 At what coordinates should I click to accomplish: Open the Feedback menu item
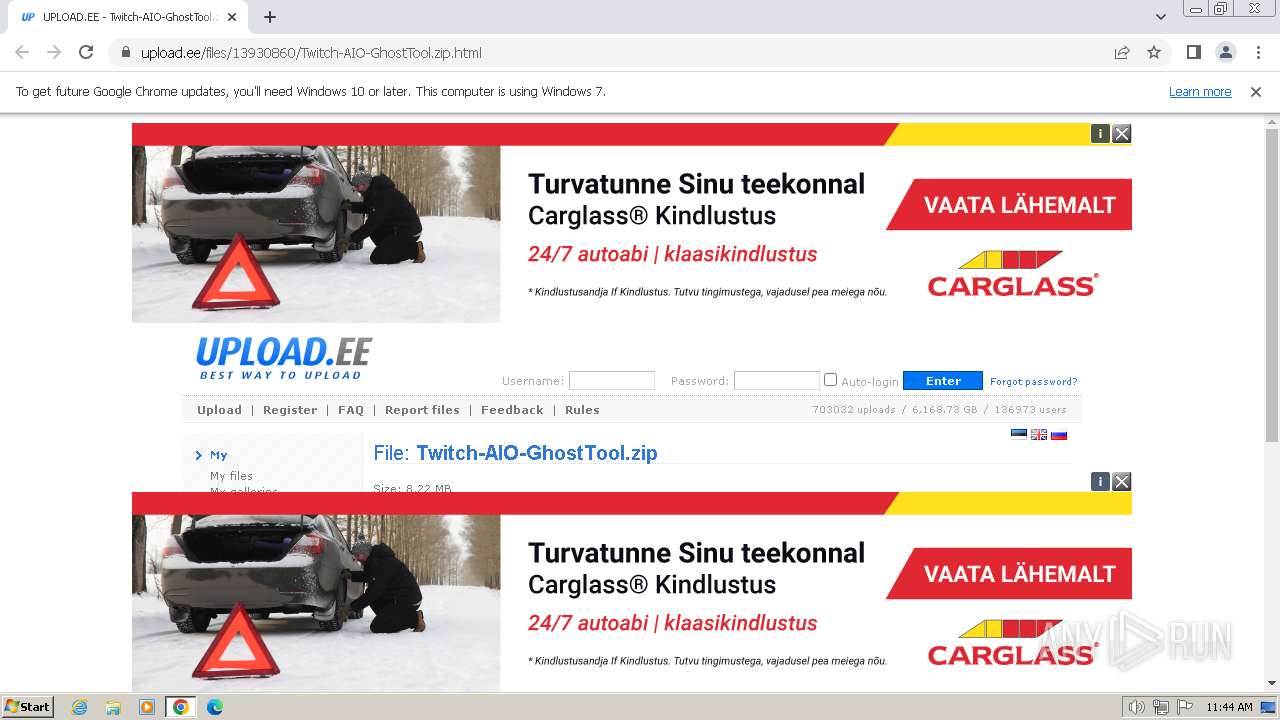point(512,410)
